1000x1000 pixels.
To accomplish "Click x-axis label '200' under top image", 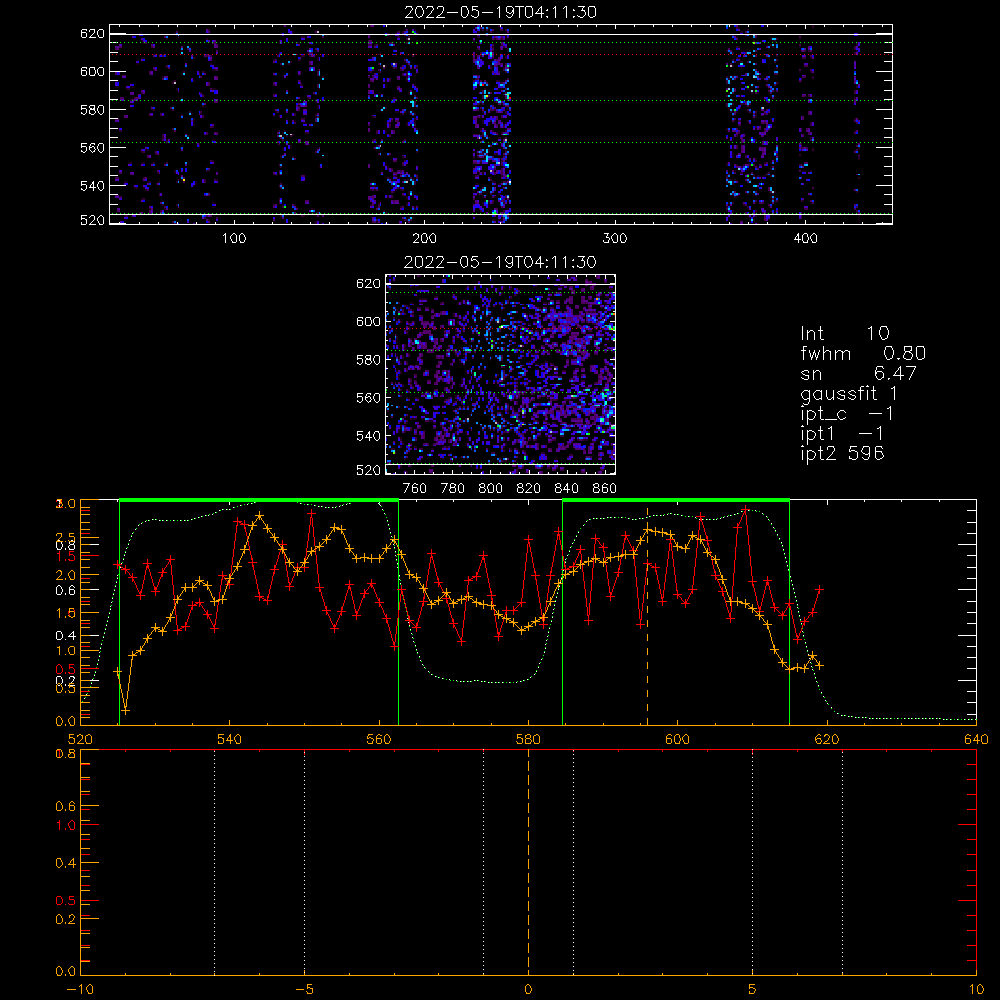I will click(x=424, y=239).
